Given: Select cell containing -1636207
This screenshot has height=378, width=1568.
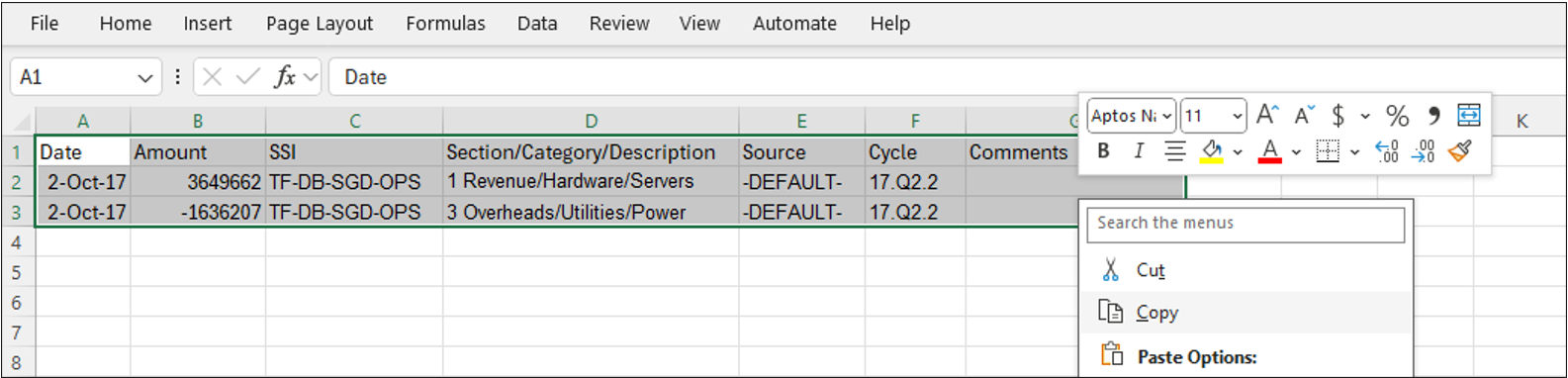Looking at the screenshot, I should coord(198,212).
